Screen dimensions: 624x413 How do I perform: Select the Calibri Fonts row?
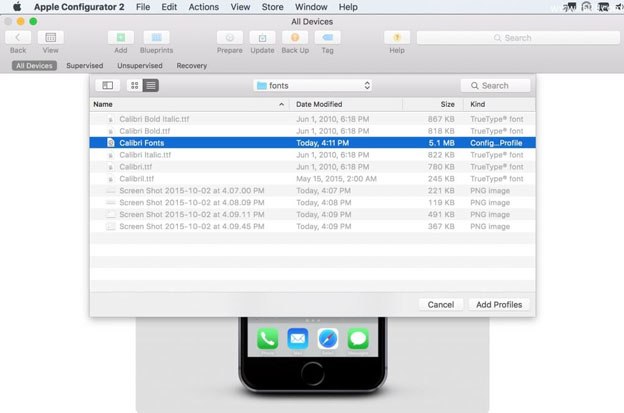[x=312, y=142]
